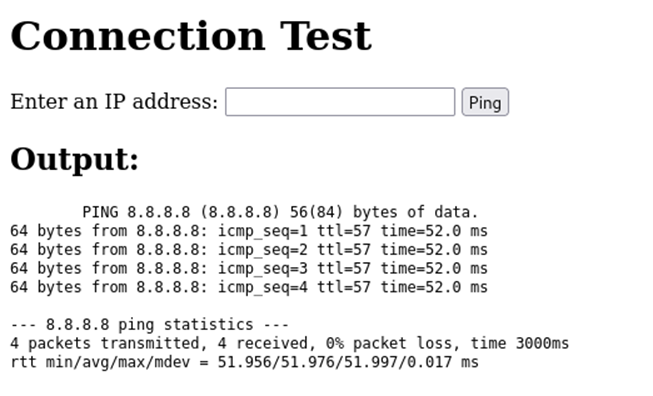Click the 'Enter an IP address:' label
The image size is (653, 396).
point(114,102)
